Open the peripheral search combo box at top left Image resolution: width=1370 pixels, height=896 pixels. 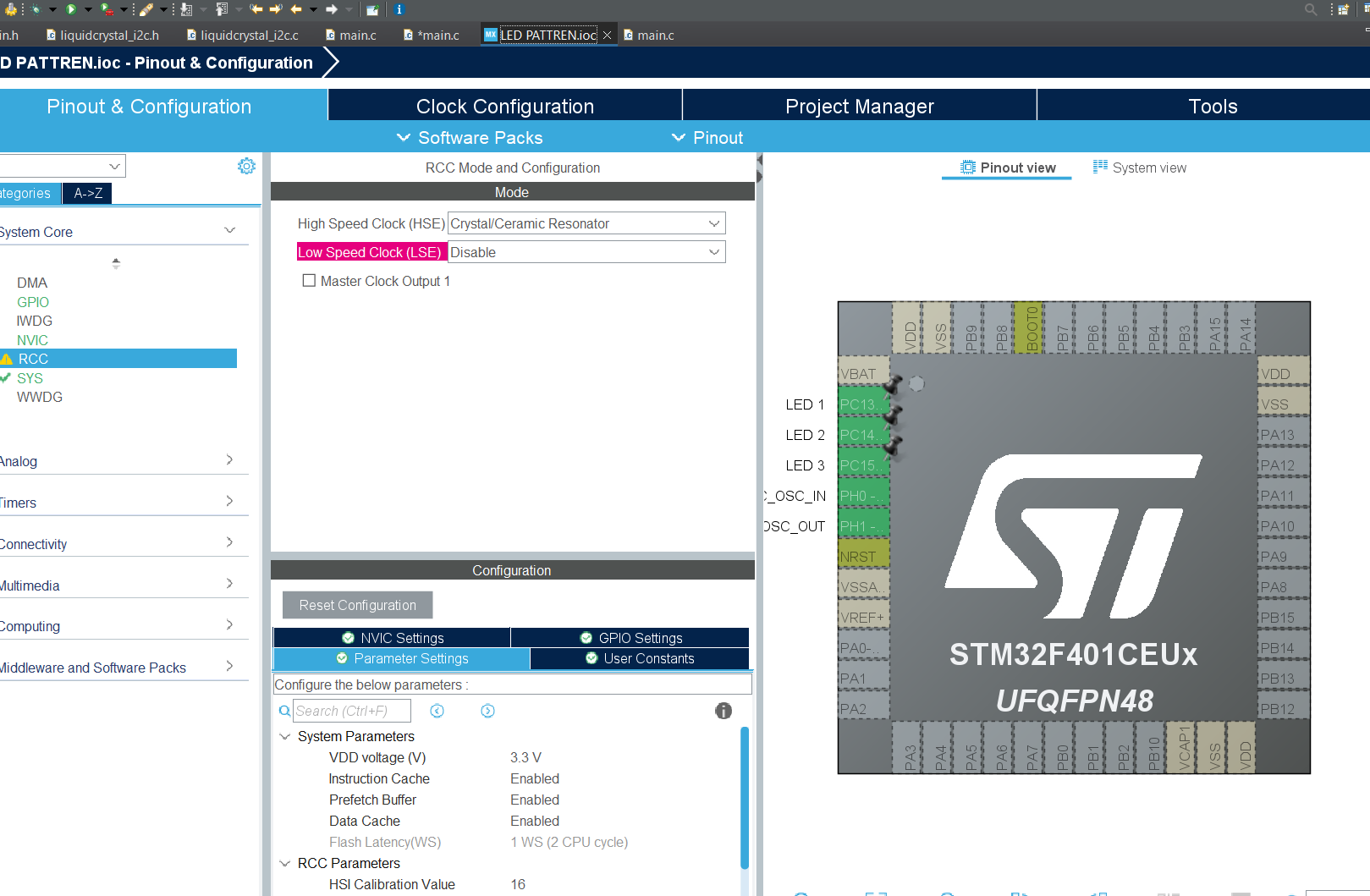click(63, 166)
